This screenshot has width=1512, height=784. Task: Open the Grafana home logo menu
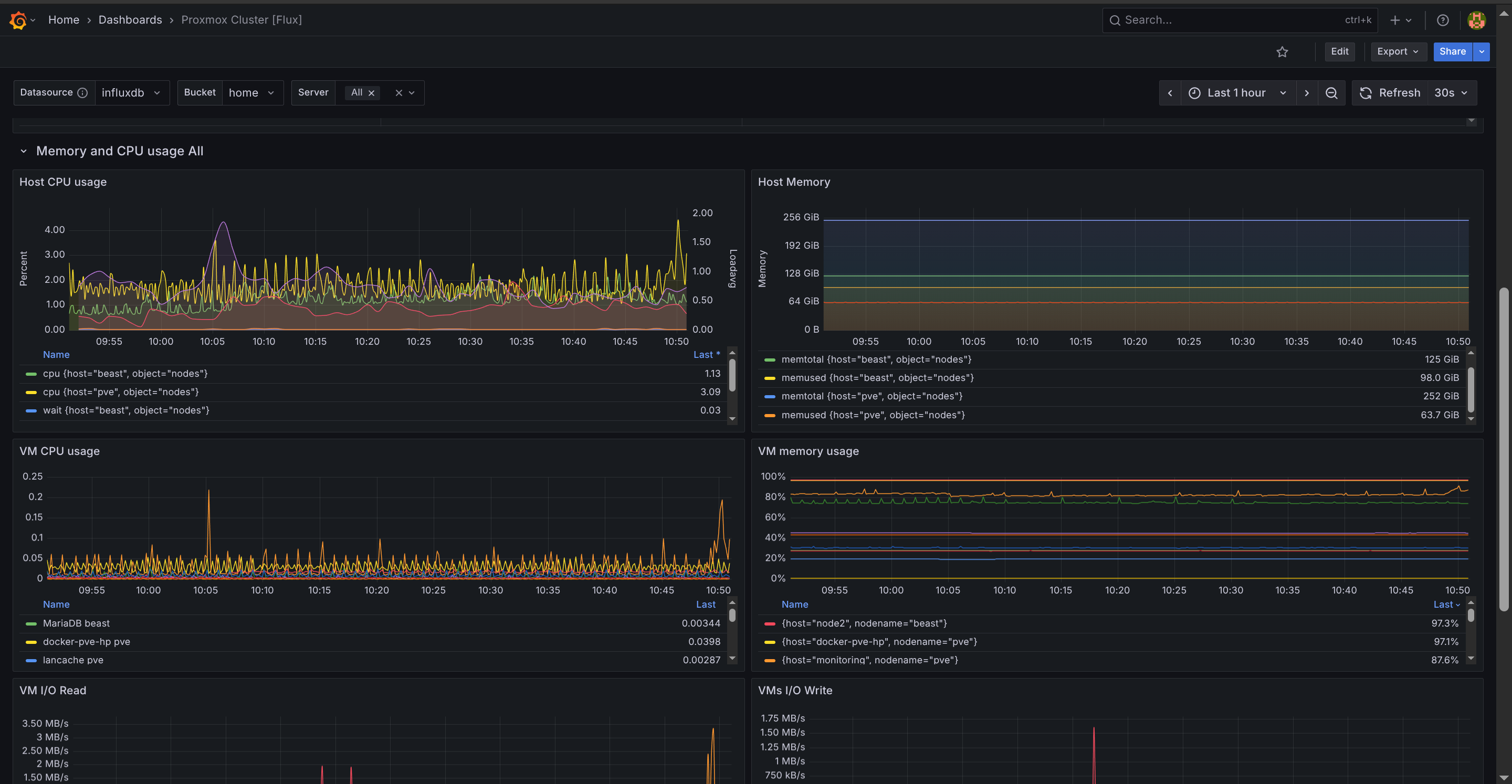coord(18,19)
